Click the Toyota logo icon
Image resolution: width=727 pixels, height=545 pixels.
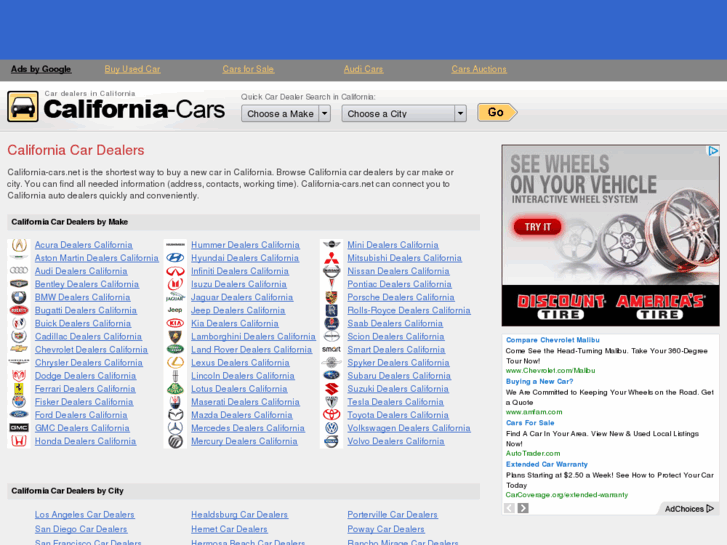332,415
